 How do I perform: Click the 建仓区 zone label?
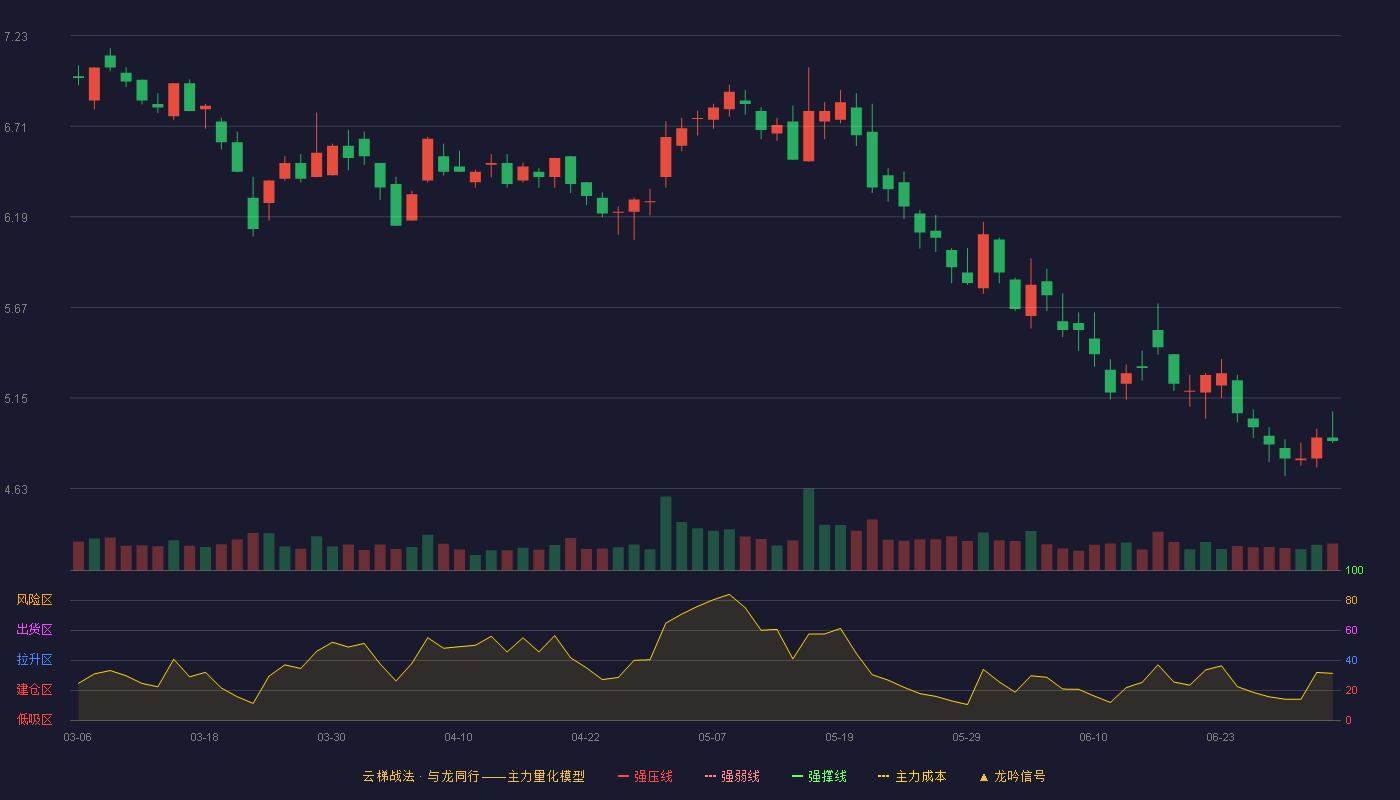pos(34,690)
